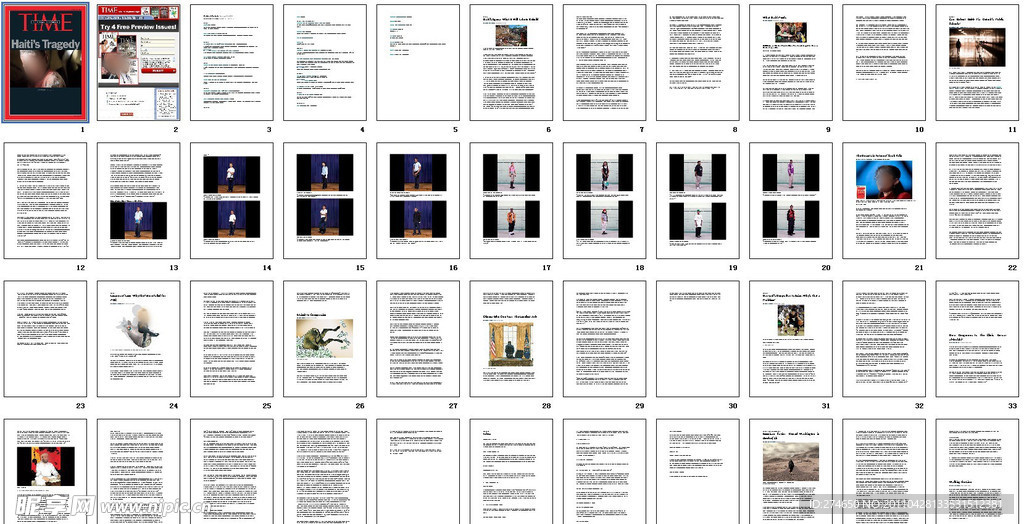Open page 21 thumbnail with blue portrait
The height and width of the screenshot is (524, 1024).
click(884, 201)
